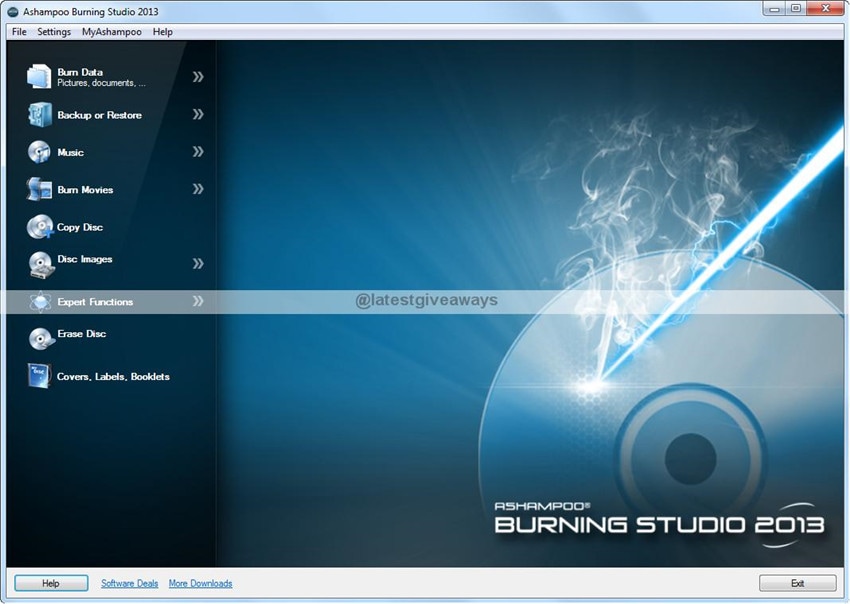Open the Help menu in menu bar

[x=162, y=32]
